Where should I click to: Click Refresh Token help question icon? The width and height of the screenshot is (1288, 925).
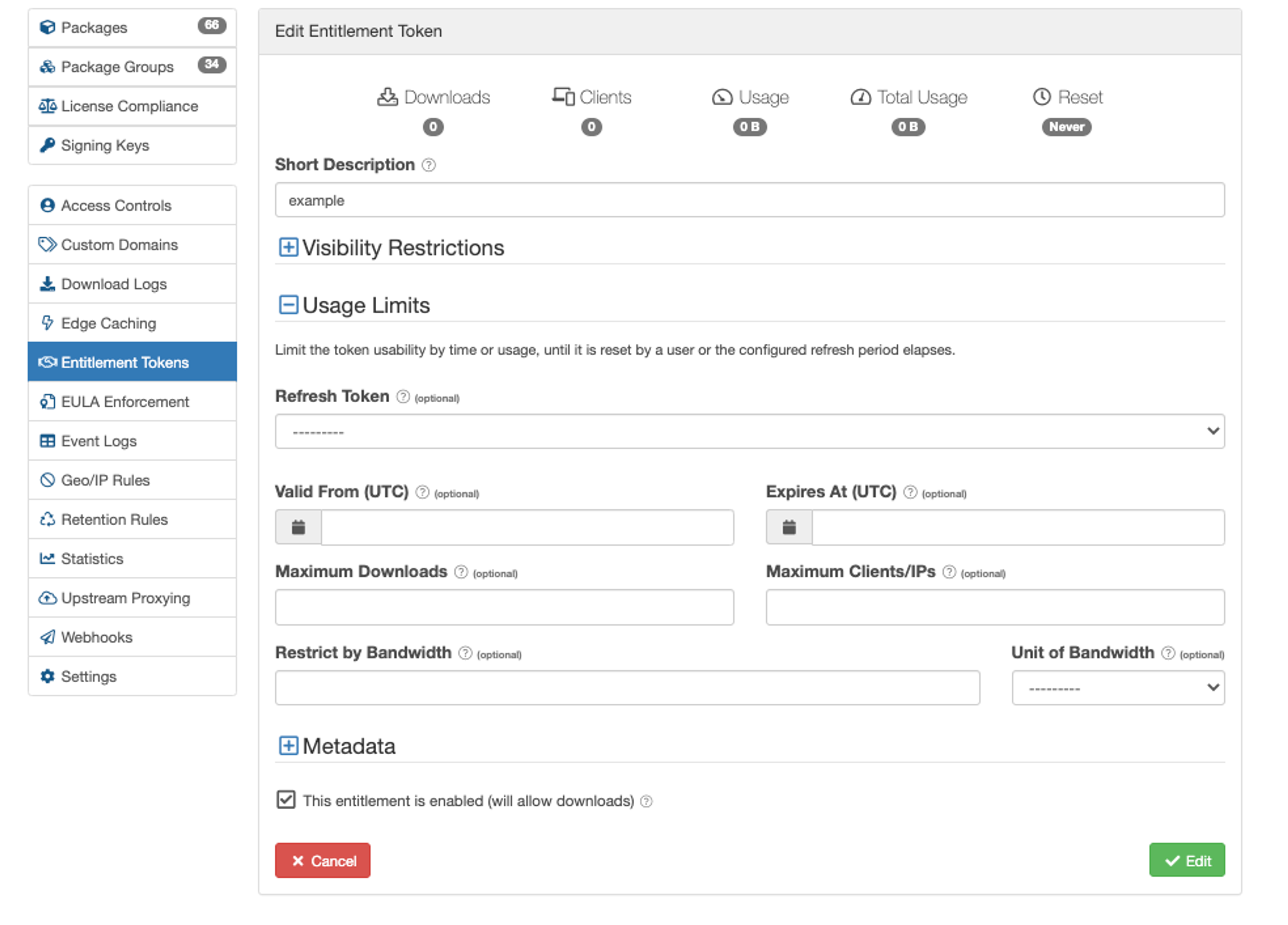click(x=402, y=397)
